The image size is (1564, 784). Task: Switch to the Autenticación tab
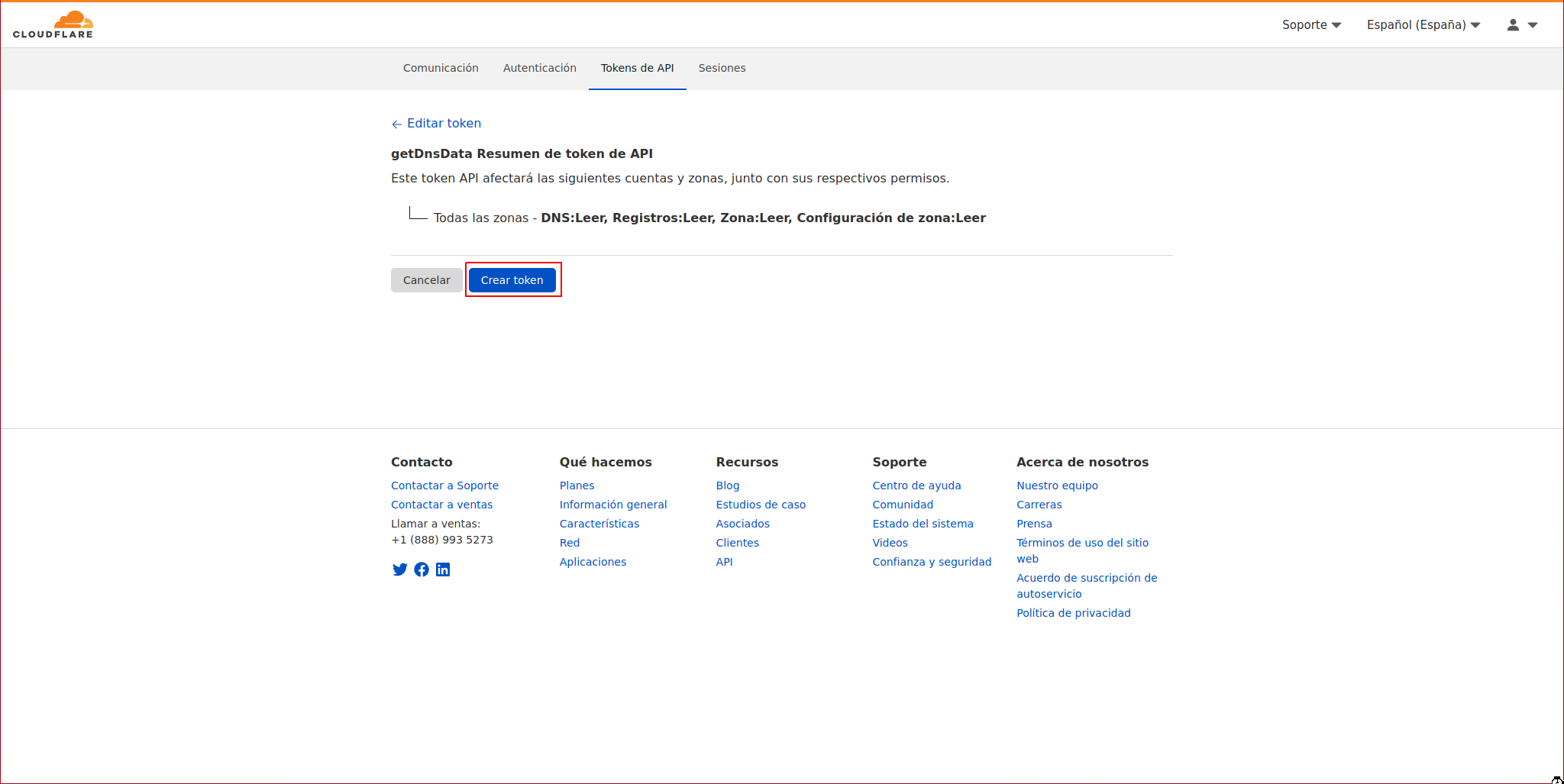[539, 68]
